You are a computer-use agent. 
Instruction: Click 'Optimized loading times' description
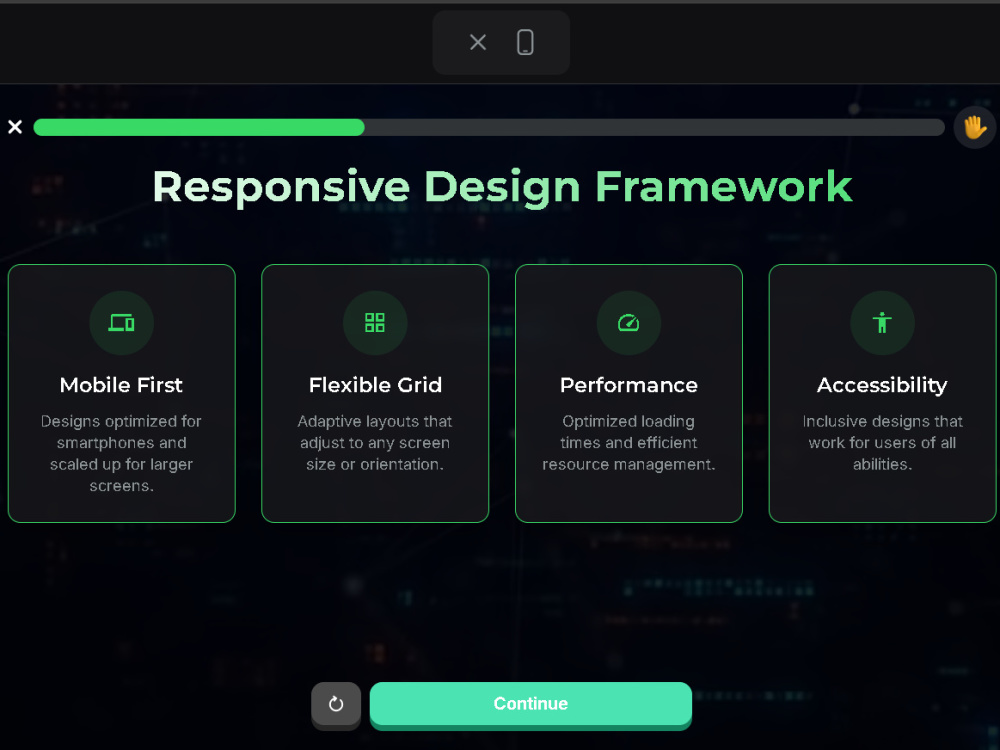[629, 443]
